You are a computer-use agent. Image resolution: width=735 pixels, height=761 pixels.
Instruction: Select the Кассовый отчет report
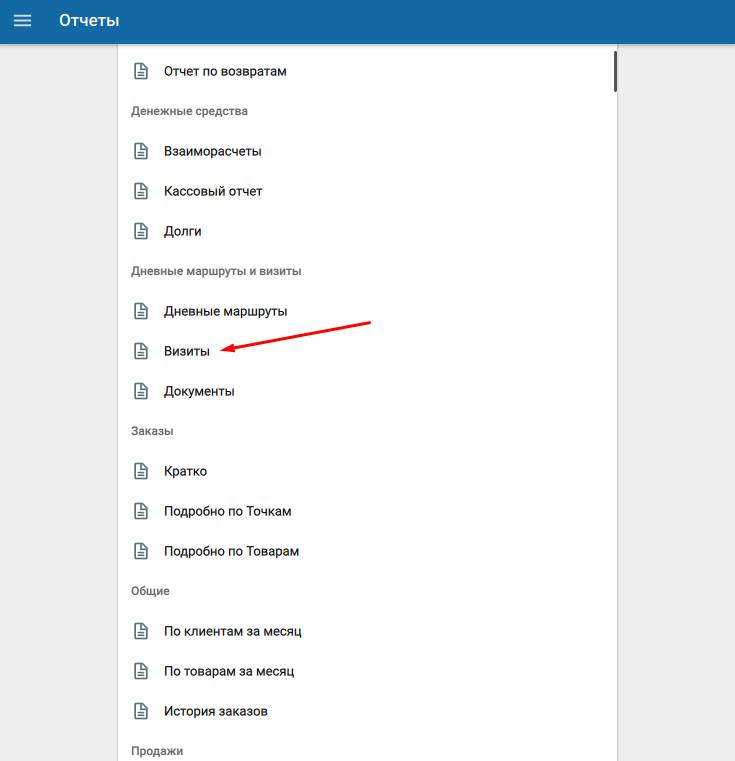click(x=213, y=191)
